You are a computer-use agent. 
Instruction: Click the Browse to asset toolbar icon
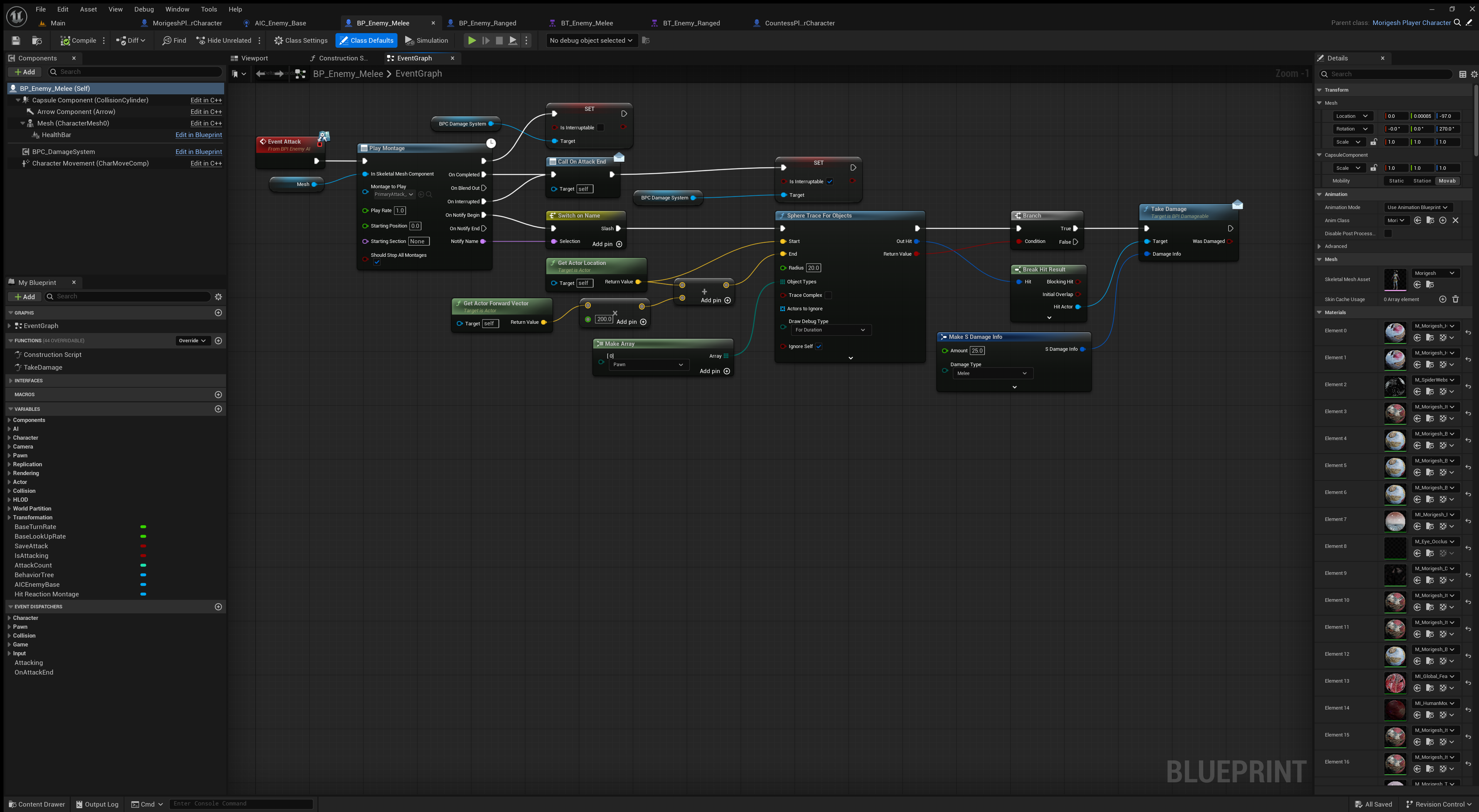[37, 40]
